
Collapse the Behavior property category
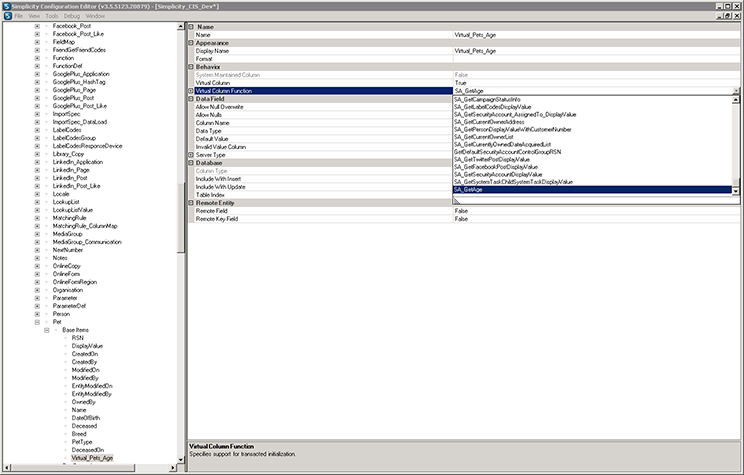[x=191, y=67]
